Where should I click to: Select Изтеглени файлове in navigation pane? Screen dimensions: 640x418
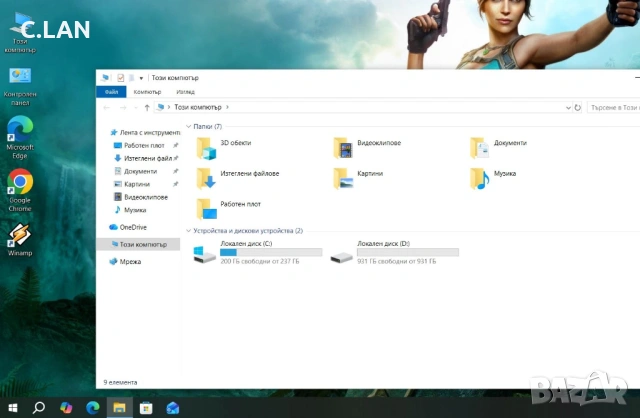point(144,158)
